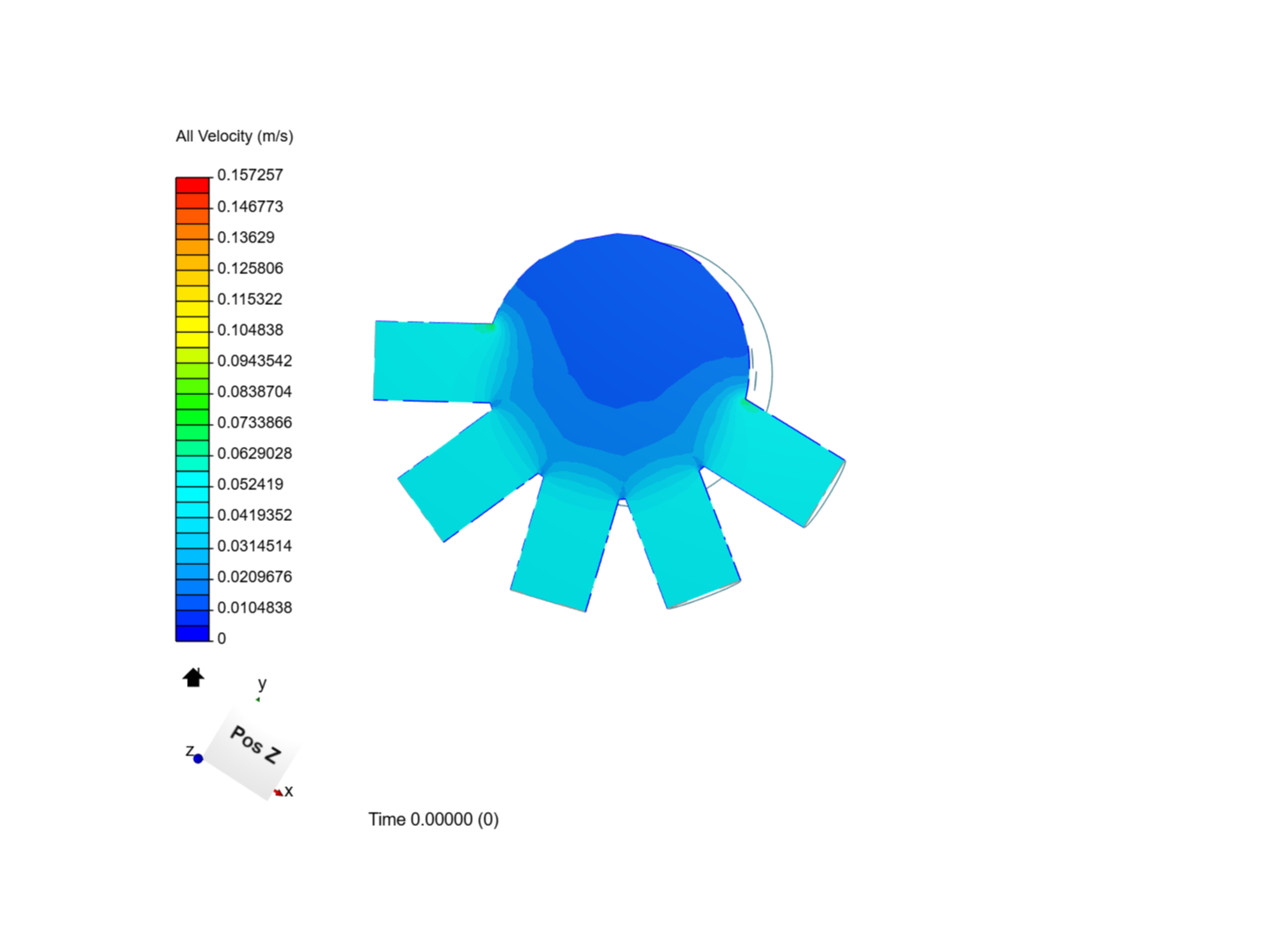Select legend value 0.0629028
The width and height of the screenshot is (1270, 952).
coord(255,453)
